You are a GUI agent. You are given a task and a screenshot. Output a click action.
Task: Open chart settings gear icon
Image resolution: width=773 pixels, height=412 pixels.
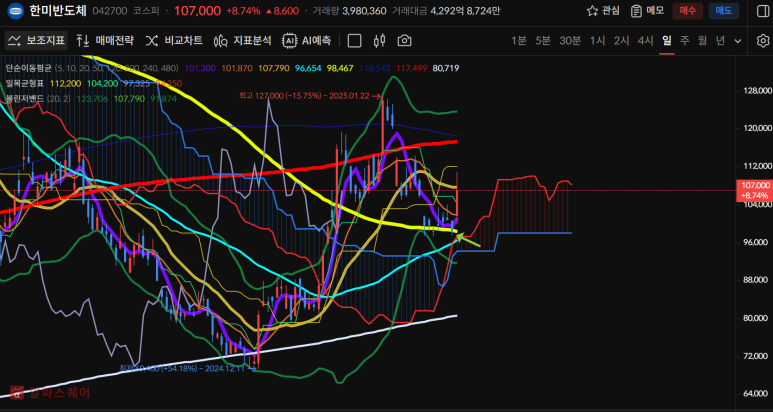coord(763,40)
